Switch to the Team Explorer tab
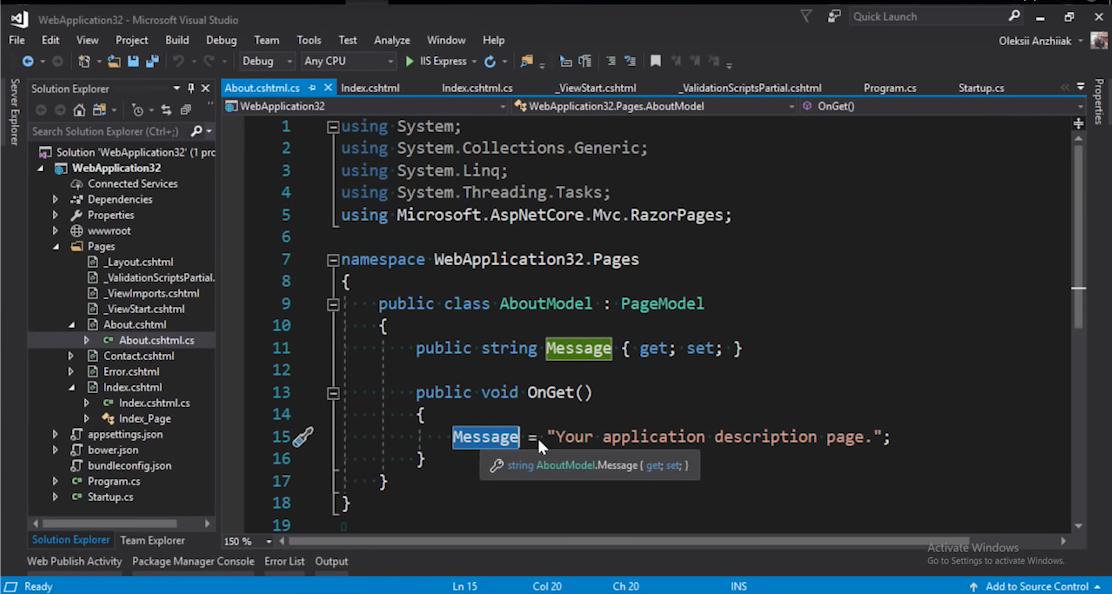The height and width of the screenshot is (594, 1112). click(x=152, y=541)
